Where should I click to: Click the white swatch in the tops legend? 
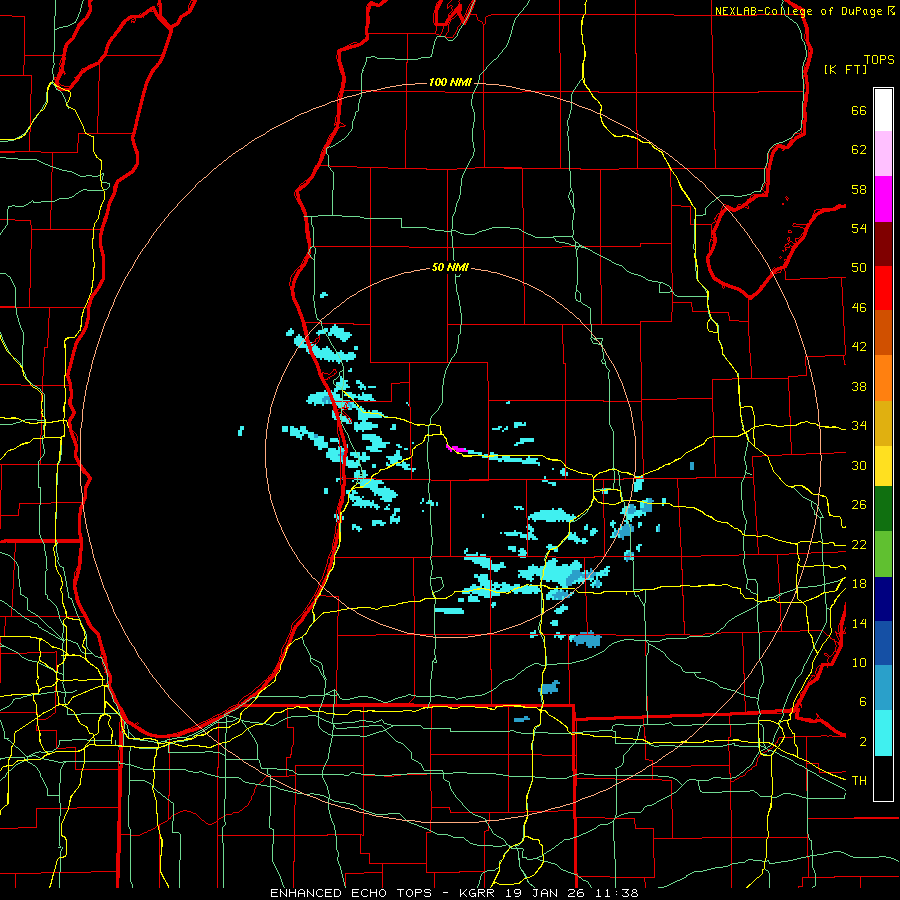click(x=883, y=110)
